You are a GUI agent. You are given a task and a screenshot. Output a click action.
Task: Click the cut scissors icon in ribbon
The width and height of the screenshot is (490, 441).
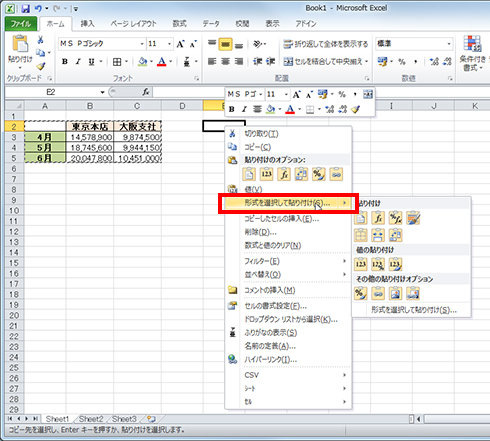(40, 40)
